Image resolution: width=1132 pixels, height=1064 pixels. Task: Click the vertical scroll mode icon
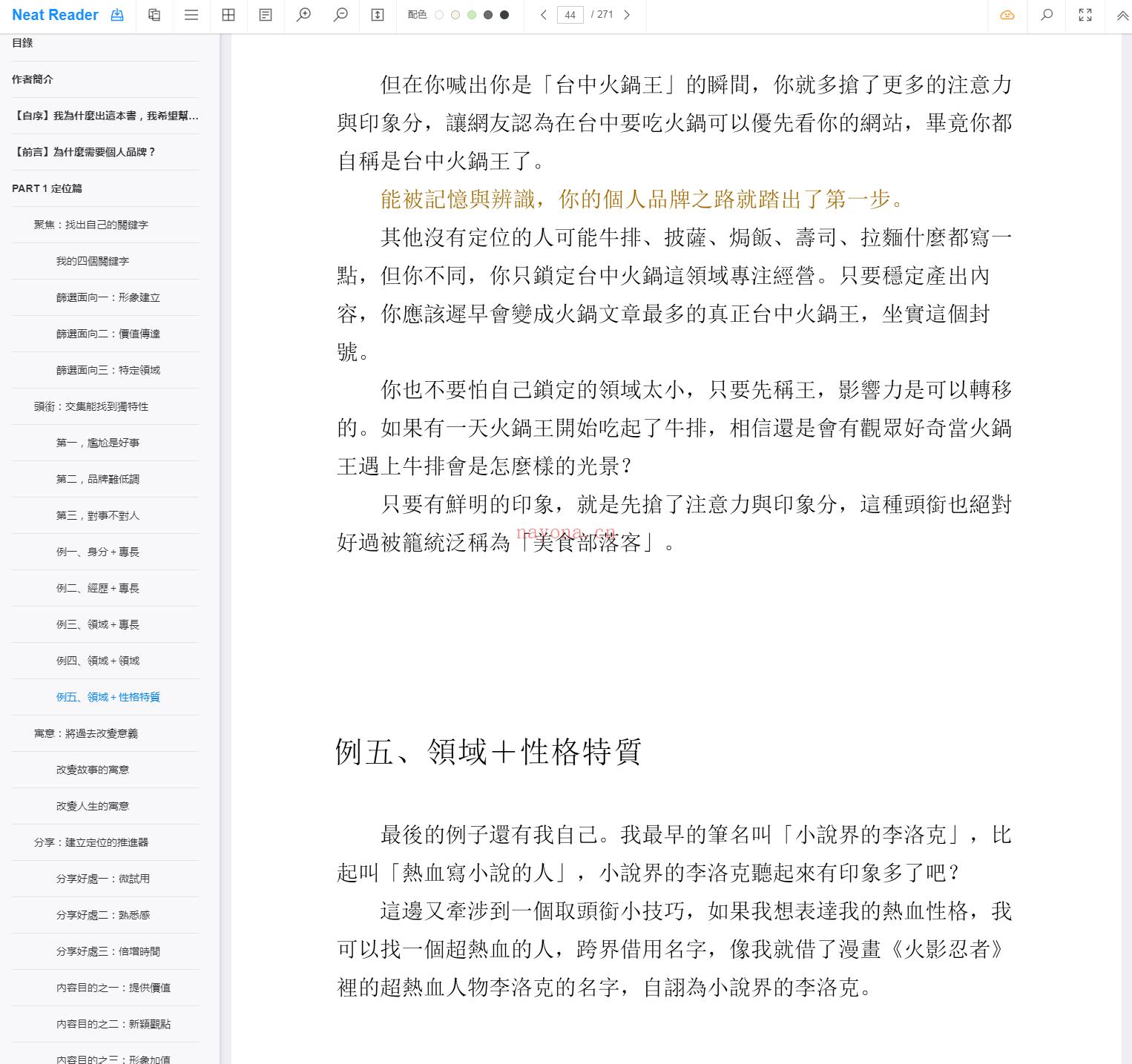pos(378,15)
